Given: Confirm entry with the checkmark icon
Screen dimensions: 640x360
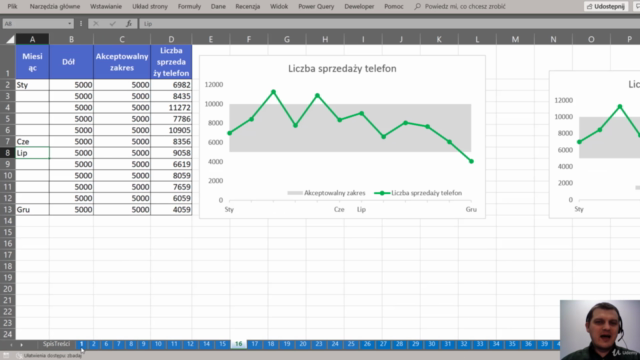Looking at the screenshot, I should 112,24.
